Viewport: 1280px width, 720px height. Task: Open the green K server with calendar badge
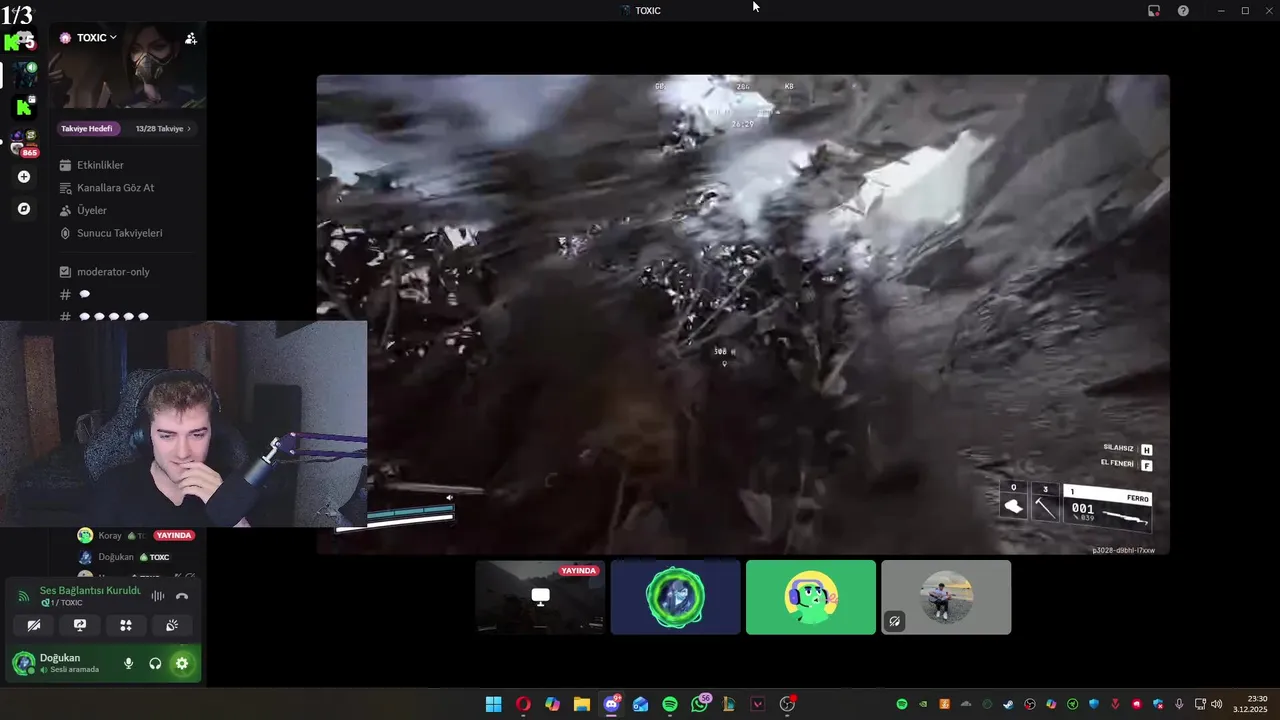(x=24, y=107)
